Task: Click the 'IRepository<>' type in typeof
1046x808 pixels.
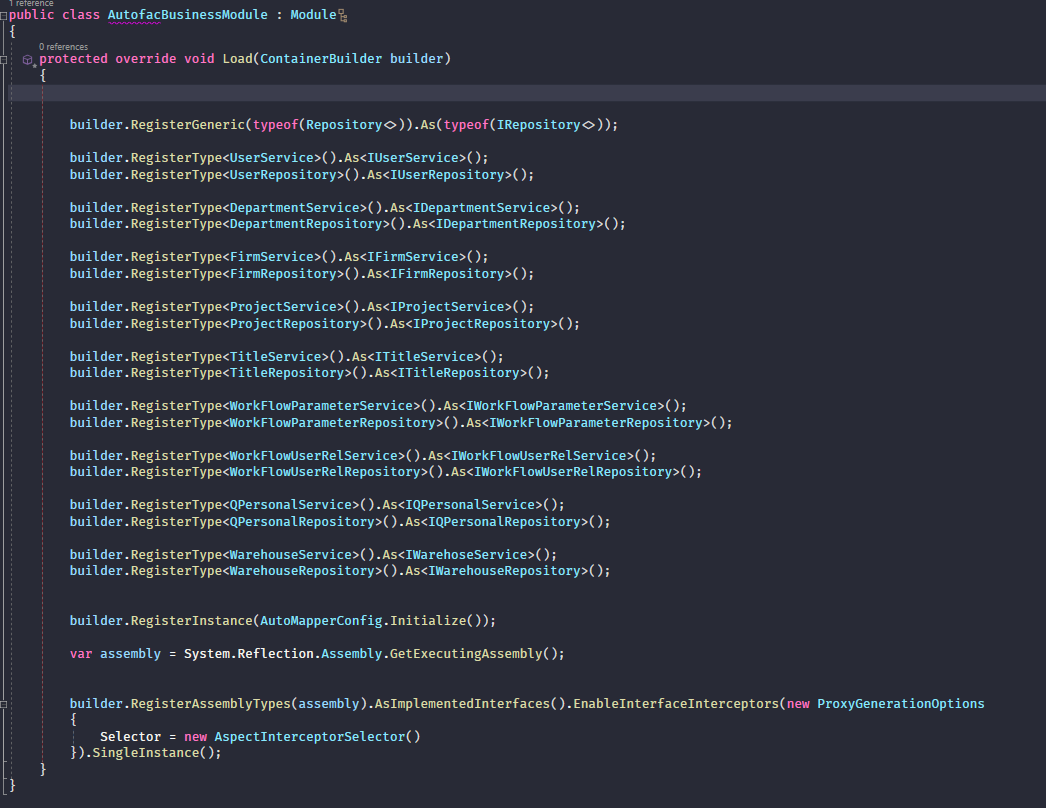Action: 546,125
